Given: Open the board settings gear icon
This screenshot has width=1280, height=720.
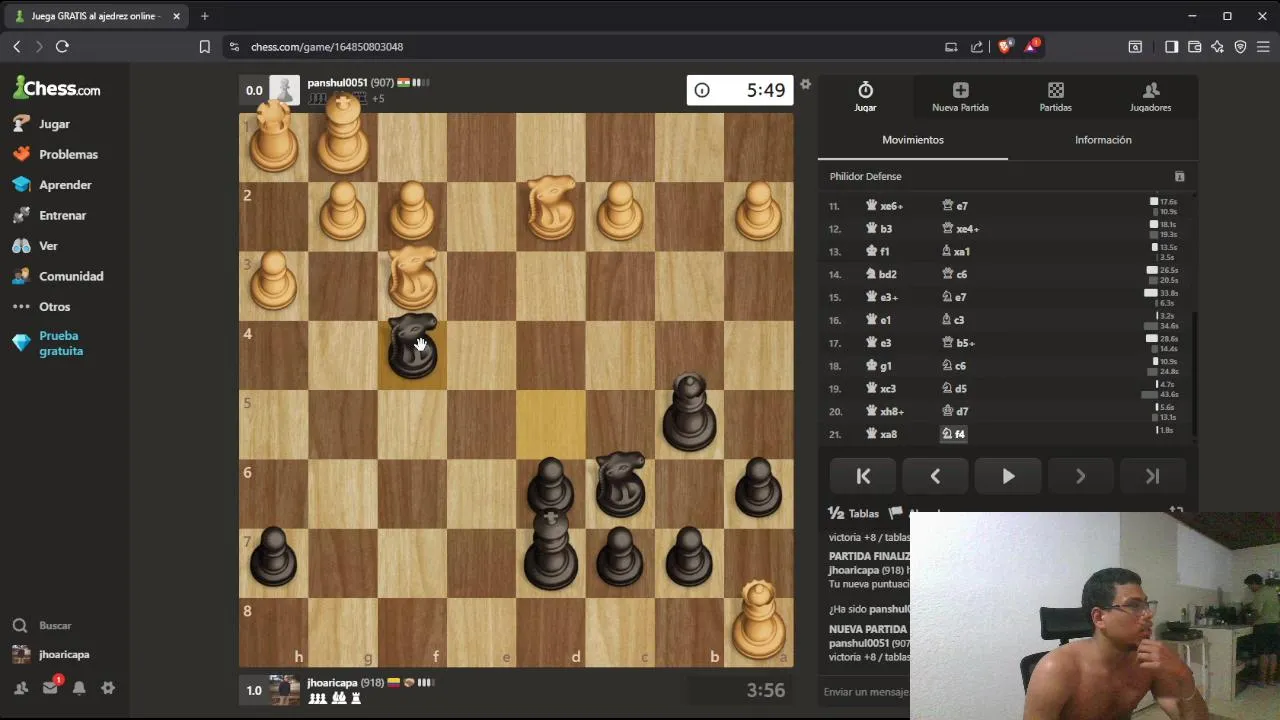Looking at the screenshot, I should coord(805,84).
